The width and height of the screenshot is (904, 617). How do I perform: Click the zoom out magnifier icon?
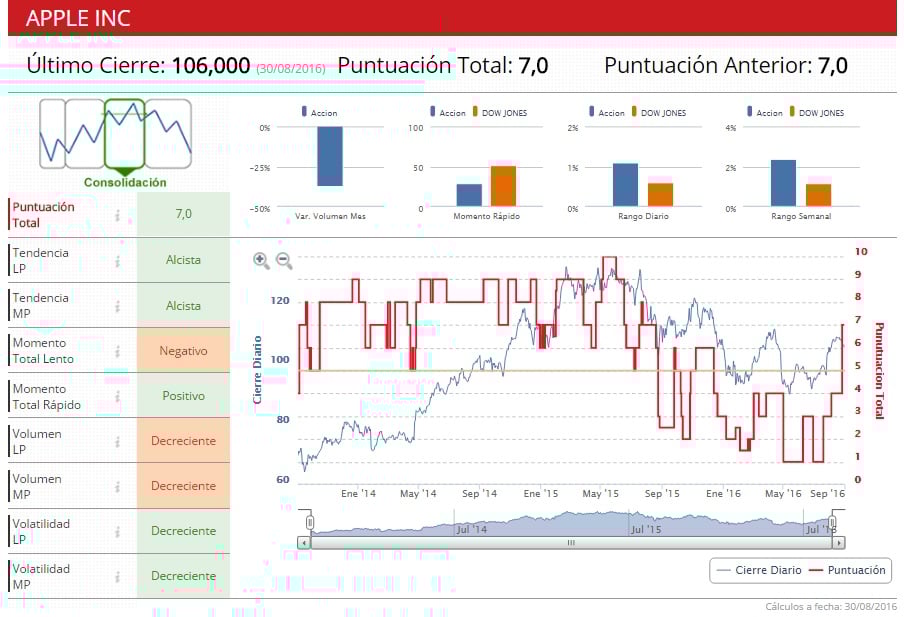pos(284,261)
